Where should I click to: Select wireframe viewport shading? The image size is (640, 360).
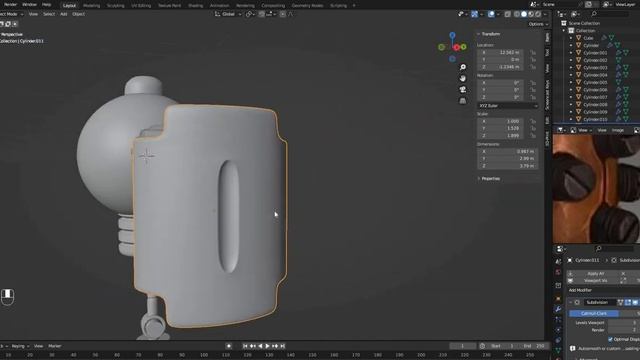pos(517,14)
